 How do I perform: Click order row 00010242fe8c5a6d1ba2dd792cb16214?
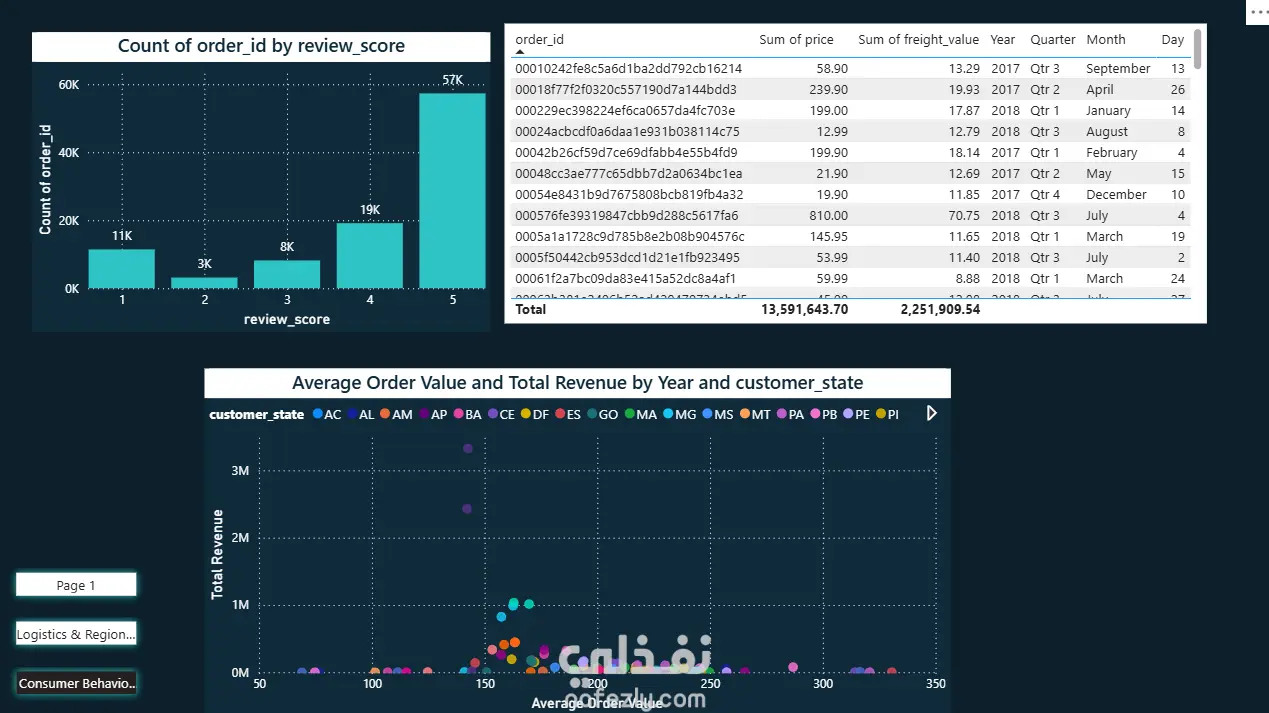(x=850, y=69)
